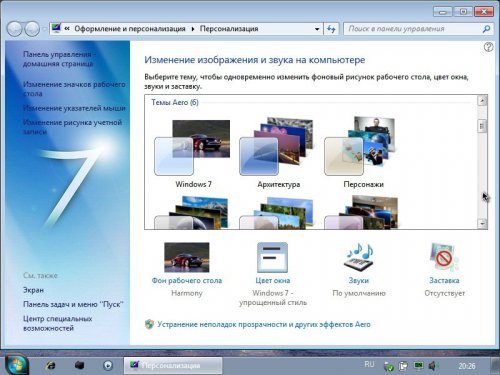Click the green monitor tray icon
Image resolution: width=500 pixels, height=375 pixels.
[x=418, y=366]
